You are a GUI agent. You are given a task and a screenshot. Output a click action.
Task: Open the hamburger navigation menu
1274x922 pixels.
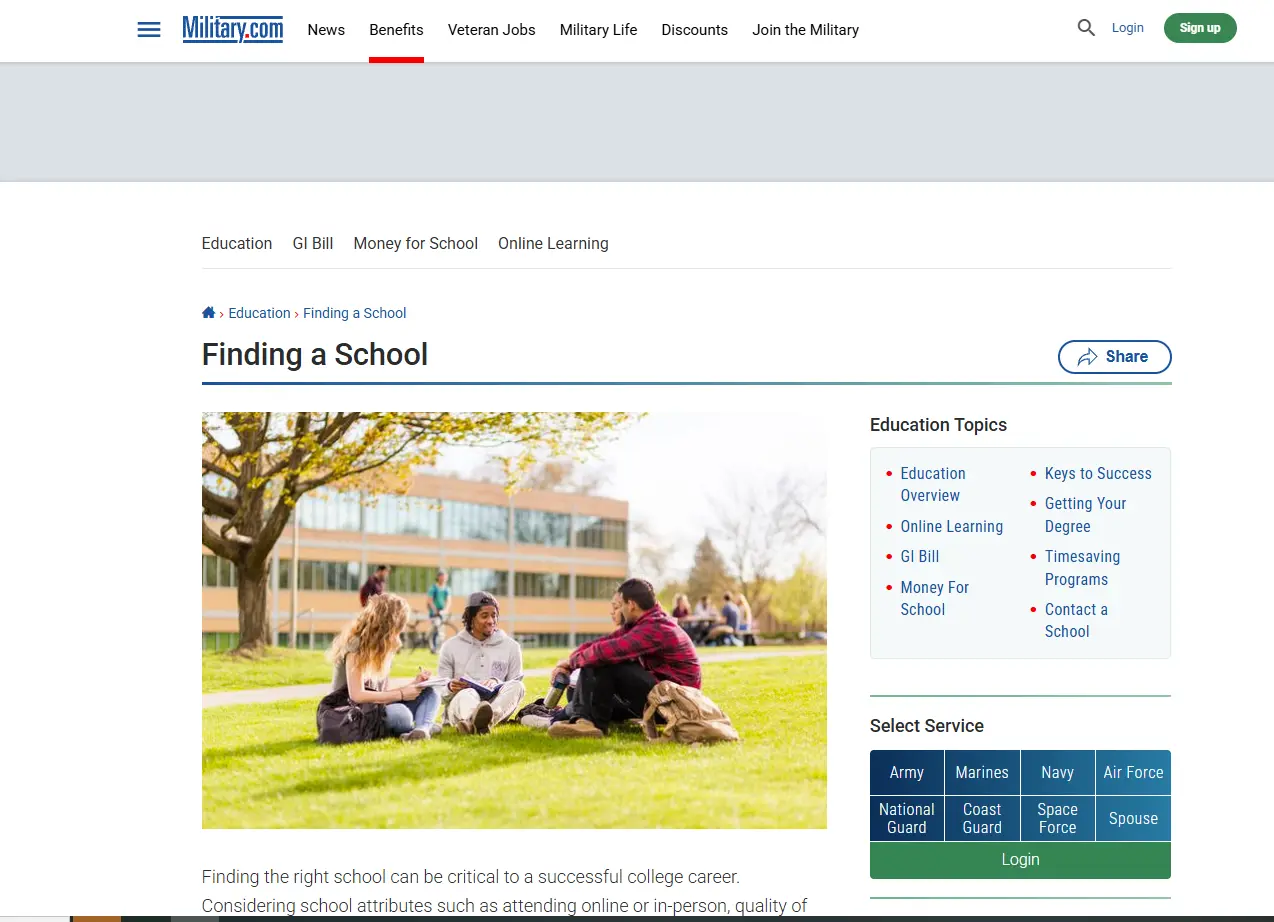pyautogui.click(x=148, y=29)
